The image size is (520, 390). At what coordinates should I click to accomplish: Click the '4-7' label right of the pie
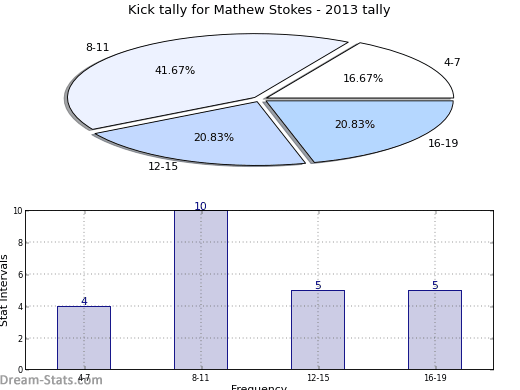point(452,62)
